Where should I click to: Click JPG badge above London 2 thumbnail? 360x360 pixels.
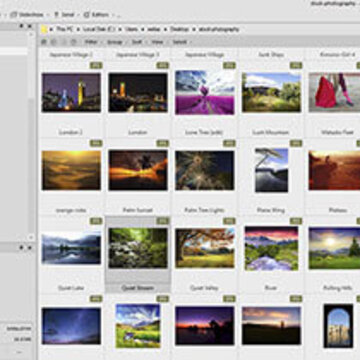(96, 65)
